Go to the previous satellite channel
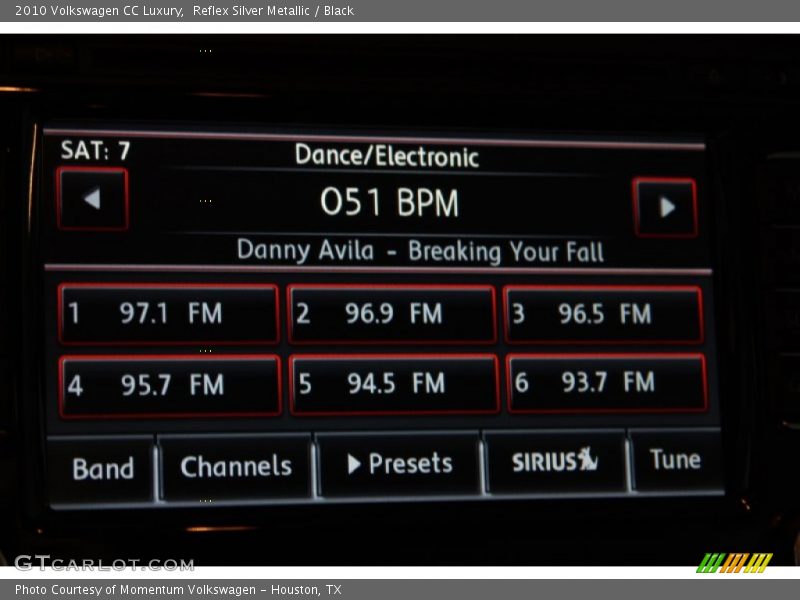The image size is (800, 600). click(x=92, y=199)
